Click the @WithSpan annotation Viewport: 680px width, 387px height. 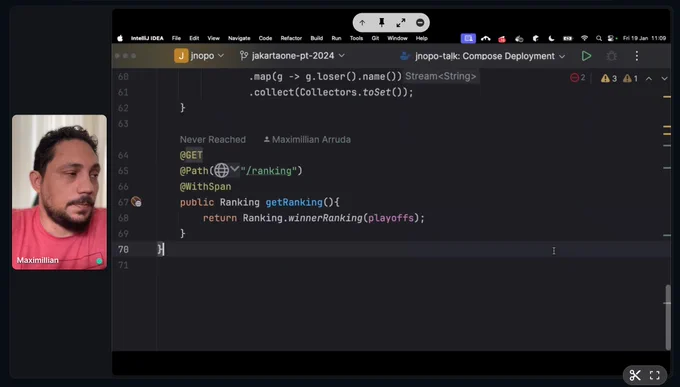coord(206,187)
